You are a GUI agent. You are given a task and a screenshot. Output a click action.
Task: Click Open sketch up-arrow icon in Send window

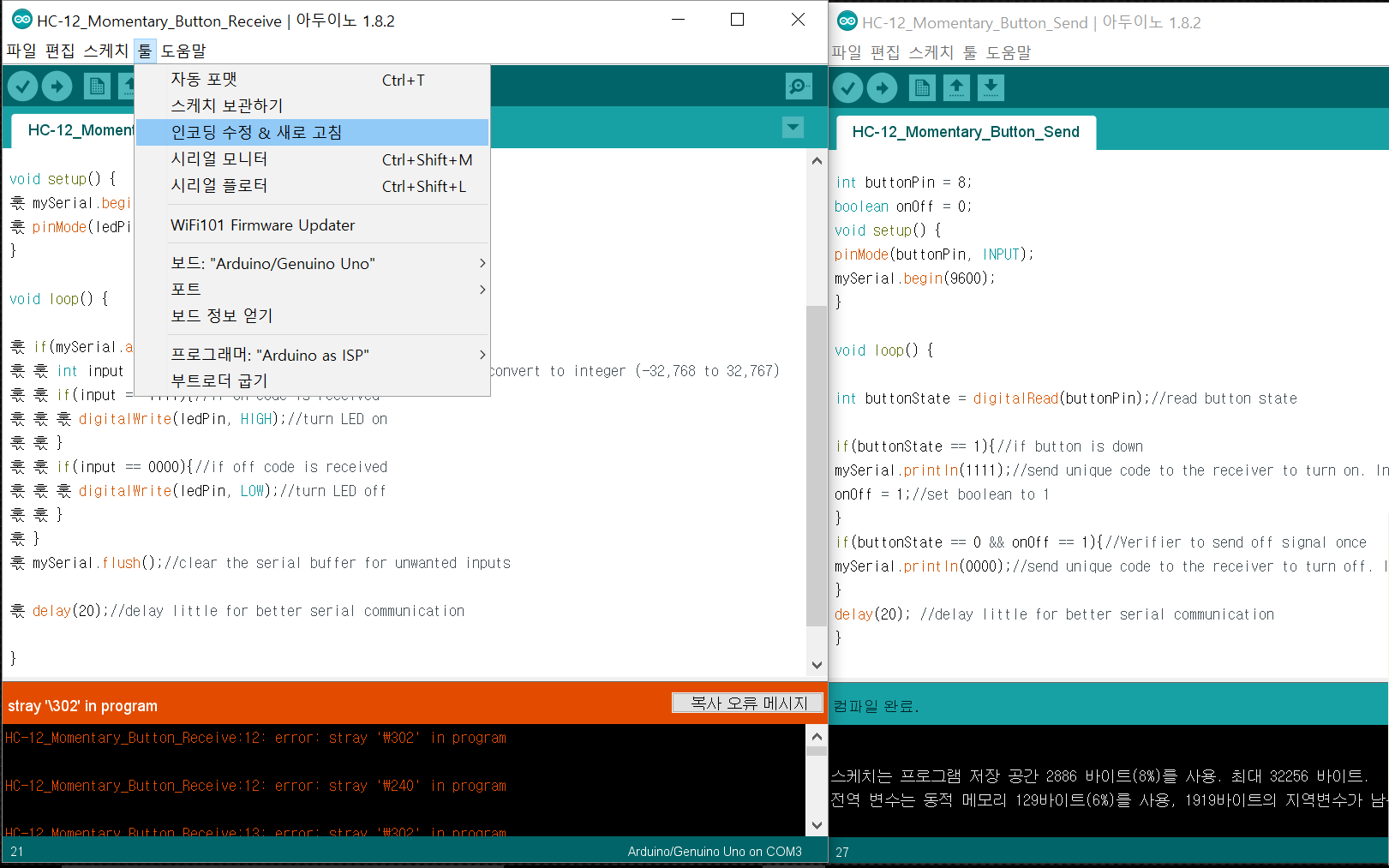(x=956, y=87)
